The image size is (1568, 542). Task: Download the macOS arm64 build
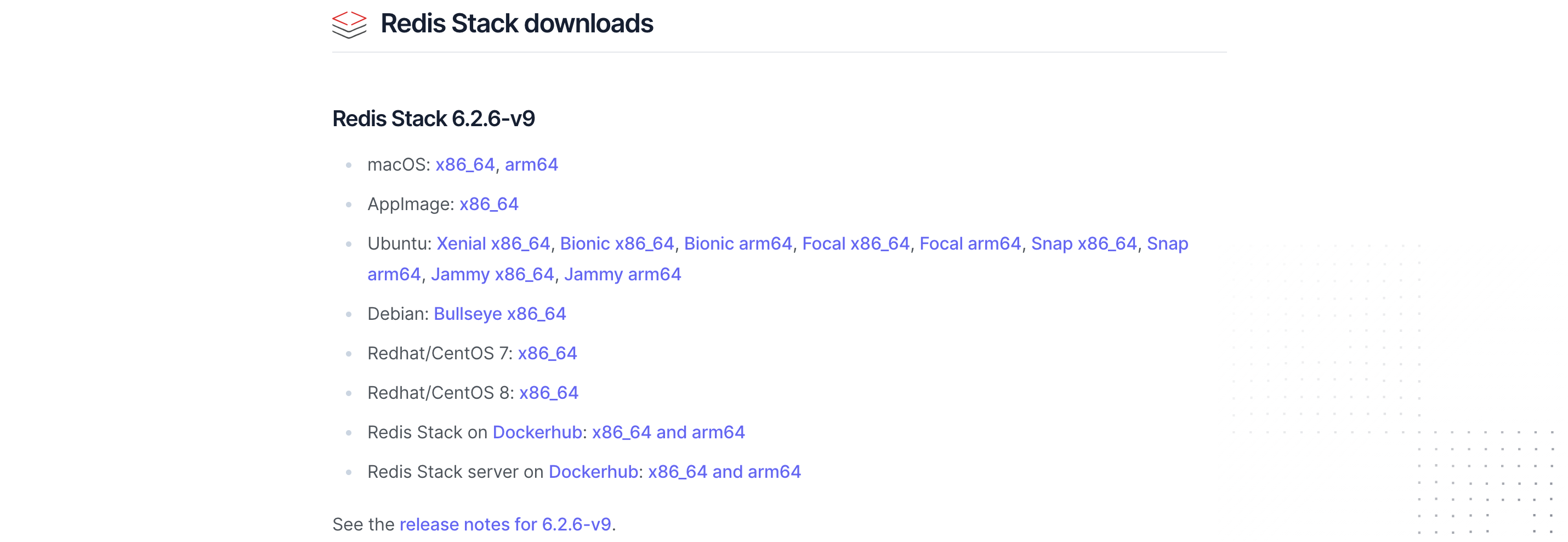click(531, 165)
